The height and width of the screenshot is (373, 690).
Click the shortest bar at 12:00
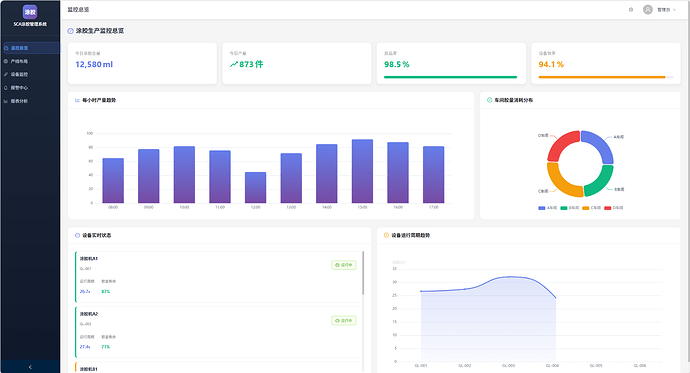(256, 187)
